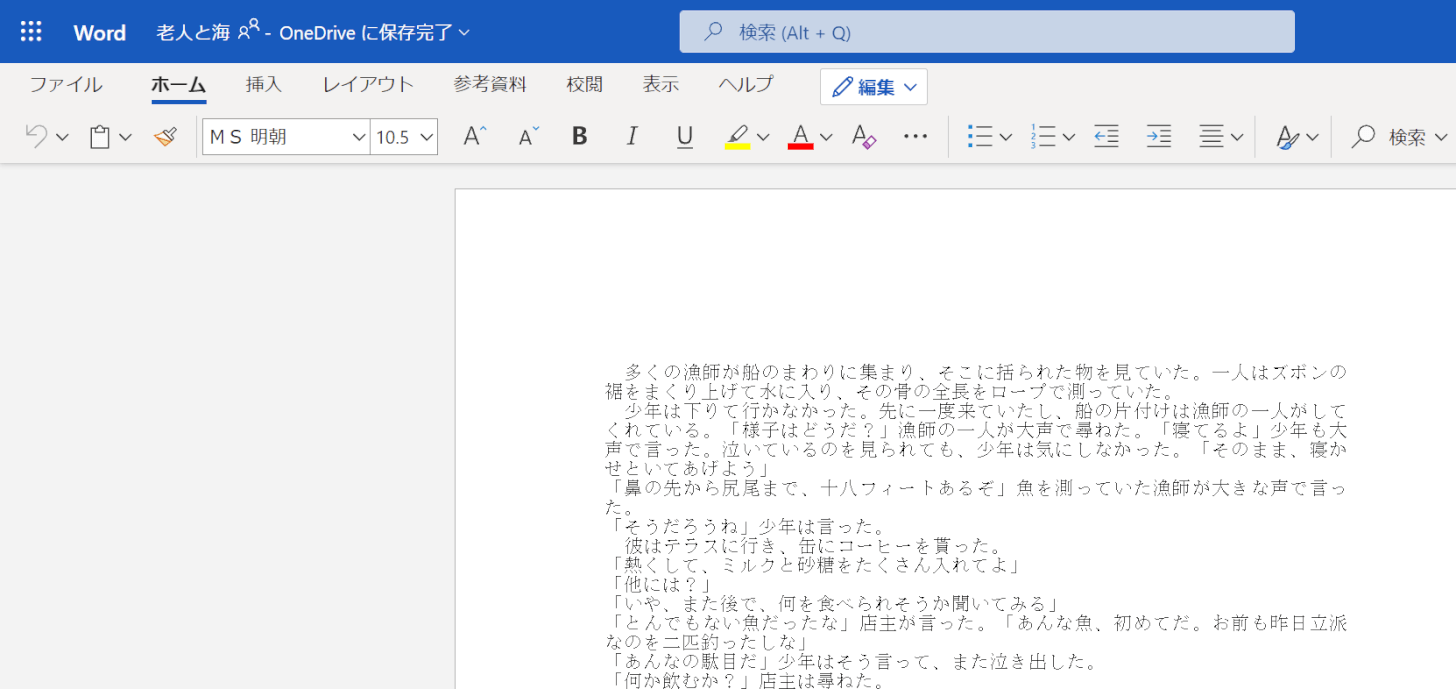Viewport: 1456px width, 689px height.
Task: Open the font name dropdown MS 明朝
Action: 286,137
